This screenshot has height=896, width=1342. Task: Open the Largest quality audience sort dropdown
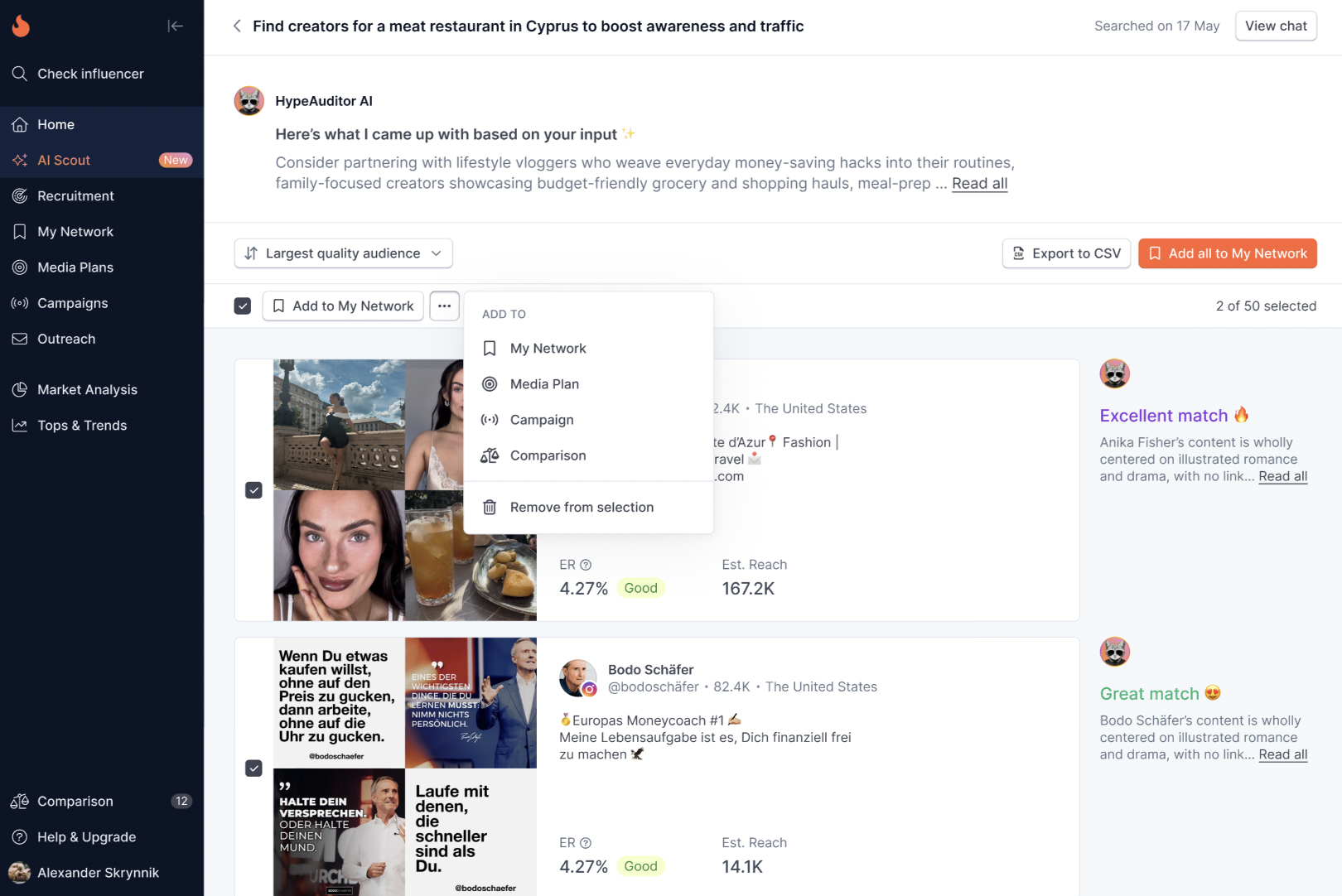[343, 253]
